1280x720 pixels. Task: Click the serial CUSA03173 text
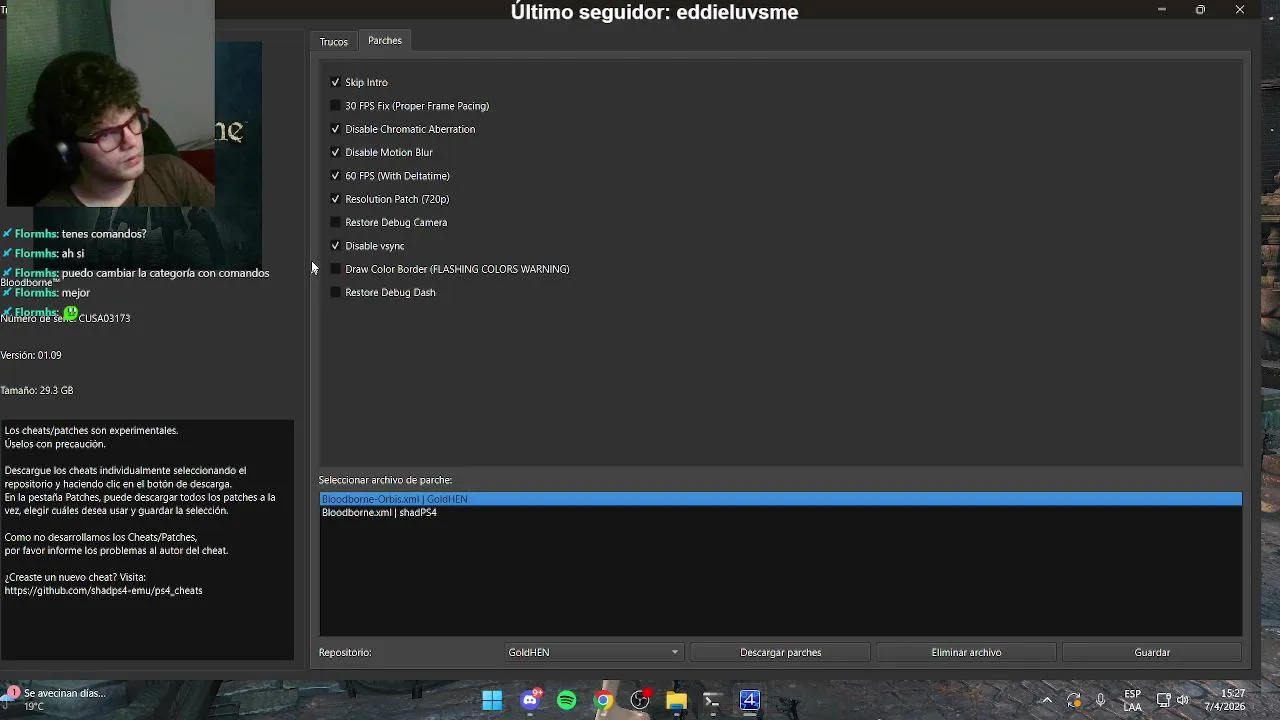pos(104,318)
